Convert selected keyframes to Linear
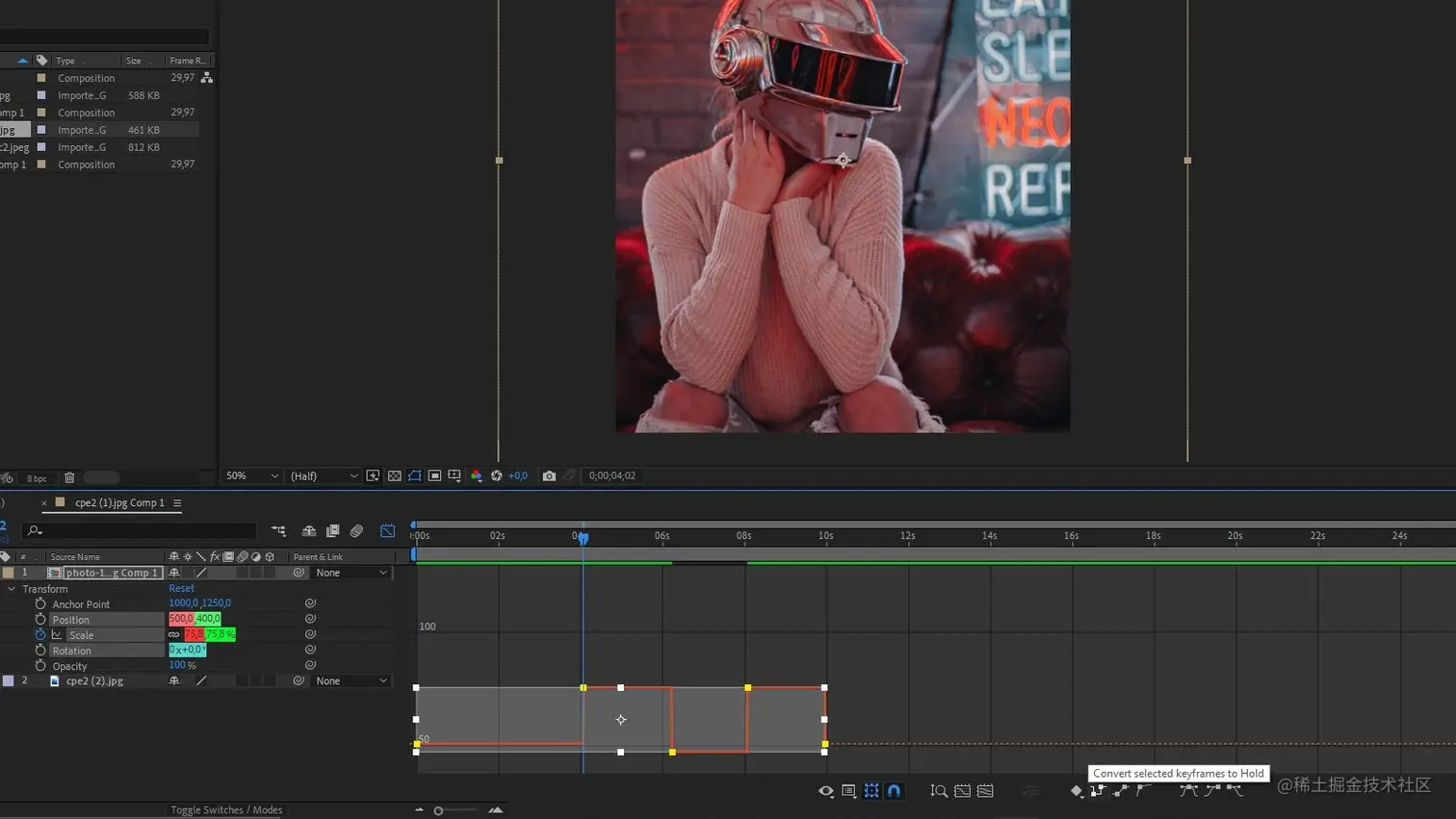Viewport: 1456px width, 819px height. tap(1121, 791)
